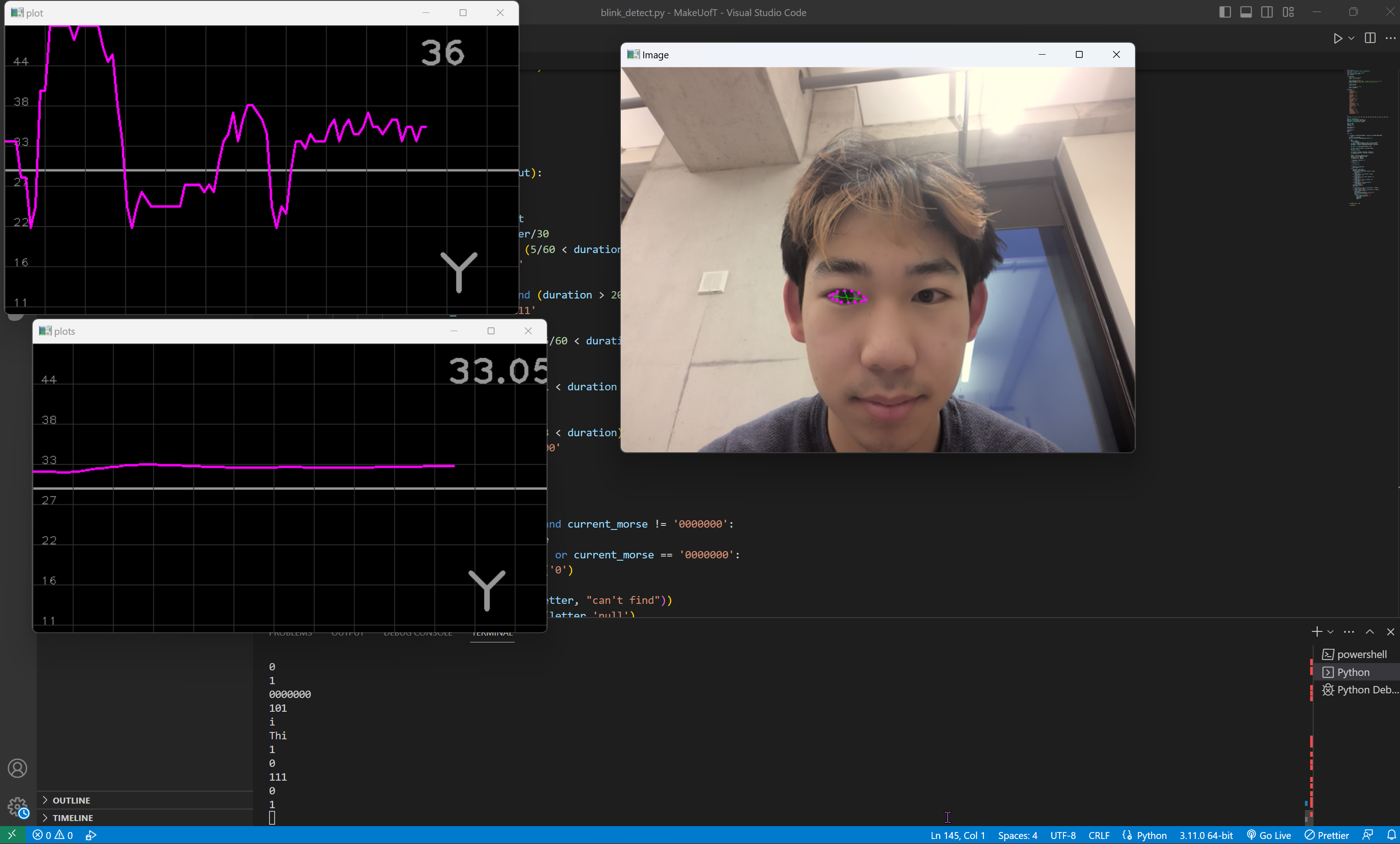Select the Python Debug terminal entry
This screenshot has height=844, width=1400.
[1366, 689]
